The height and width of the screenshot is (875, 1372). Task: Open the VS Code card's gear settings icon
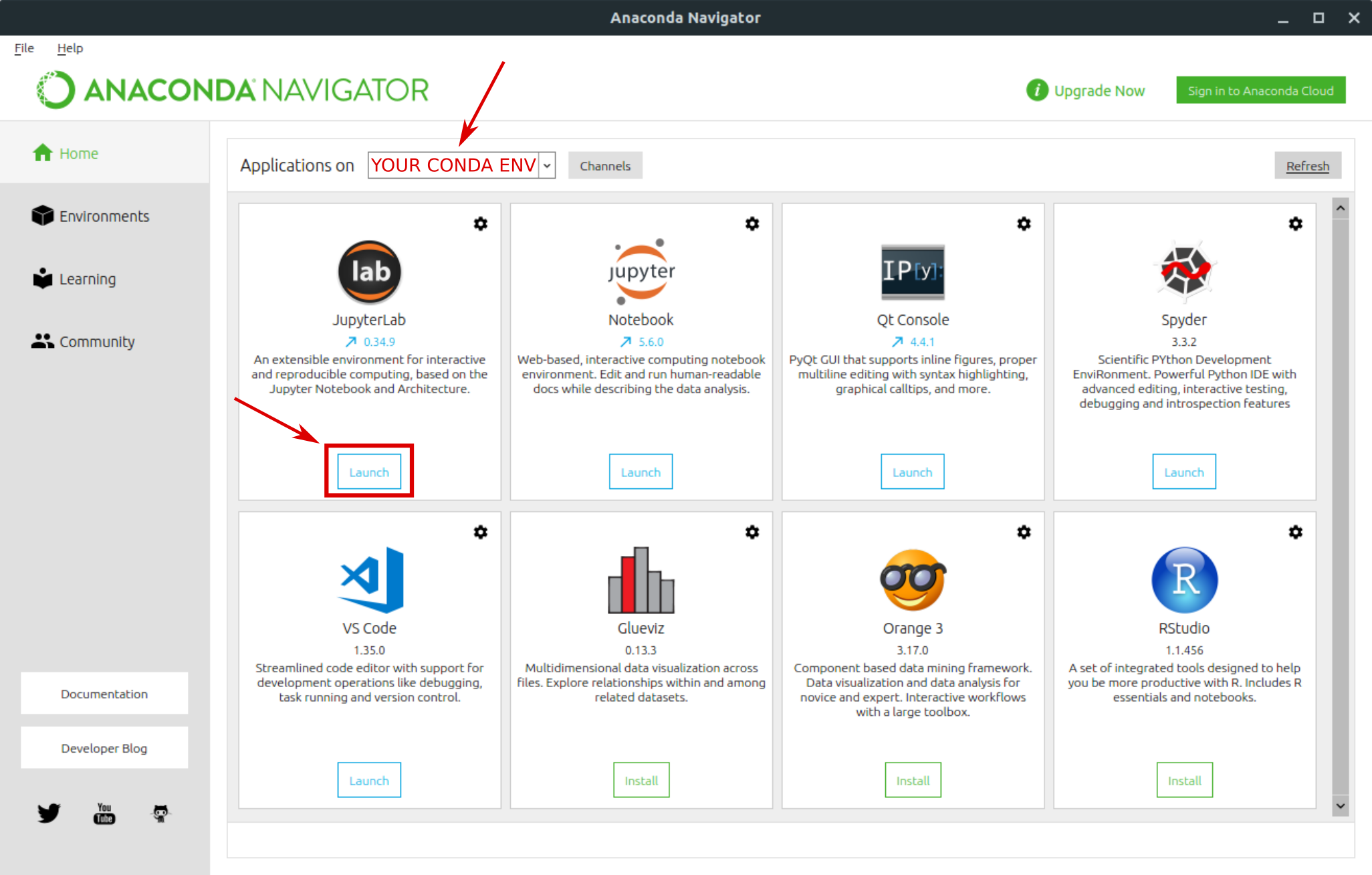click(481, 532)
